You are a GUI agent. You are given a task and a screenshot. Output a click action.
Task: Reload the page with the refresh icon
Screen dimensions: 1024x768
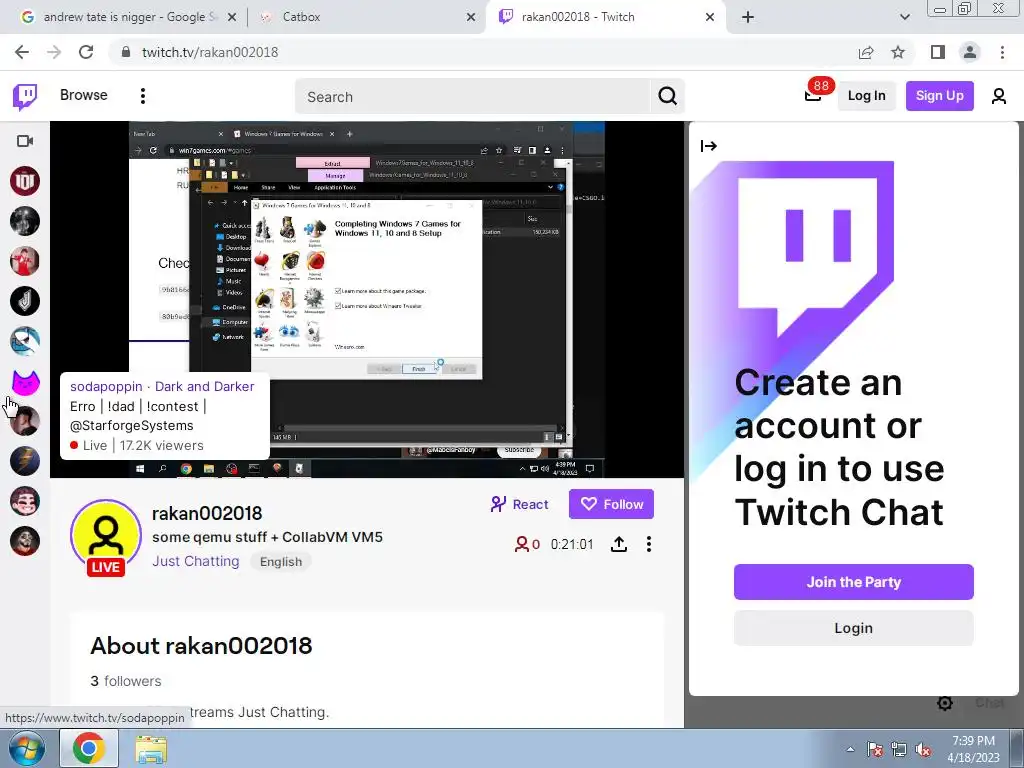(x=86, y=52)
